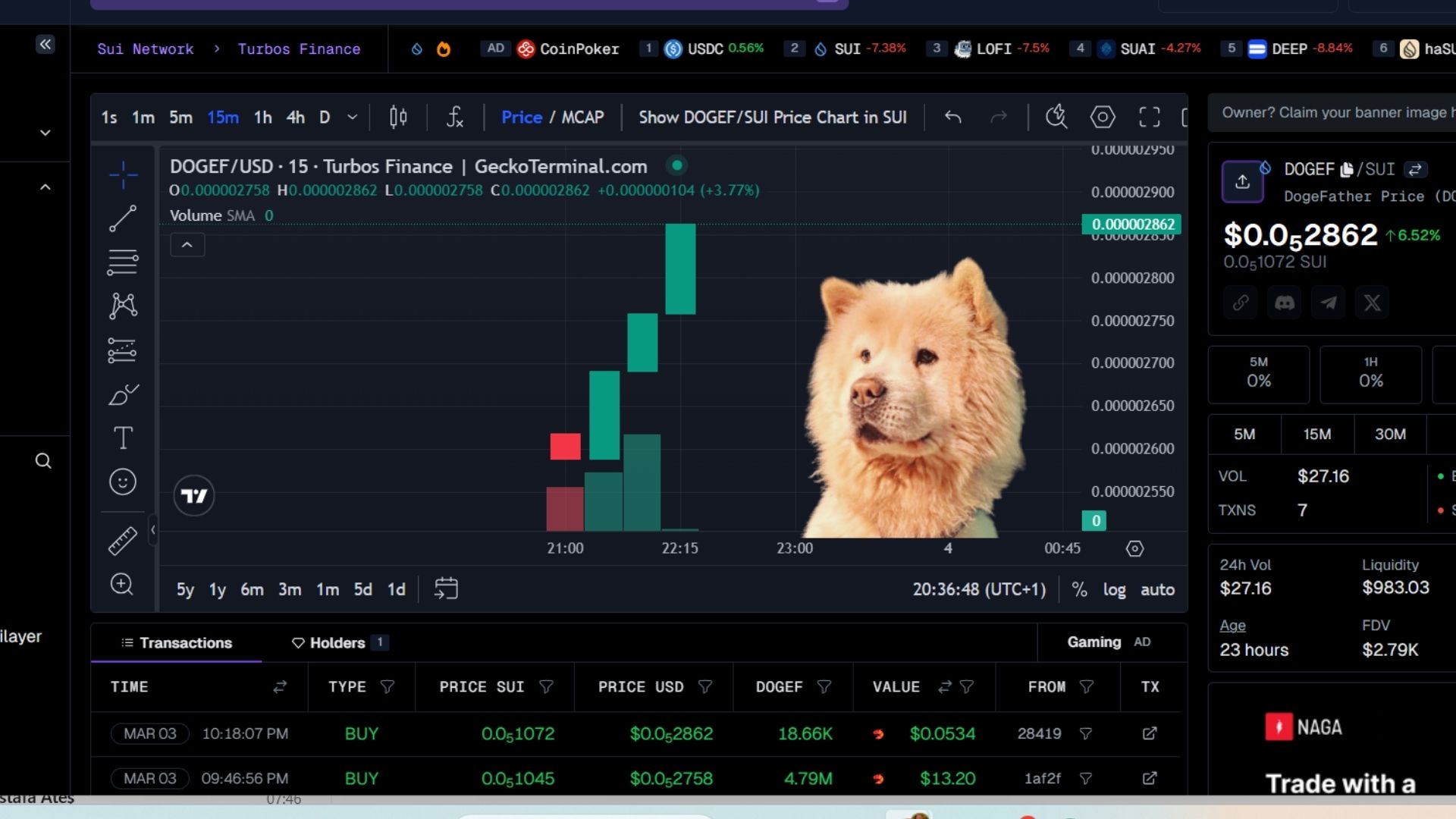The width and height of the screenshot is (1456, 819).
Task: Open the chart settings hexagon icon
Action: coord(1103,117)
